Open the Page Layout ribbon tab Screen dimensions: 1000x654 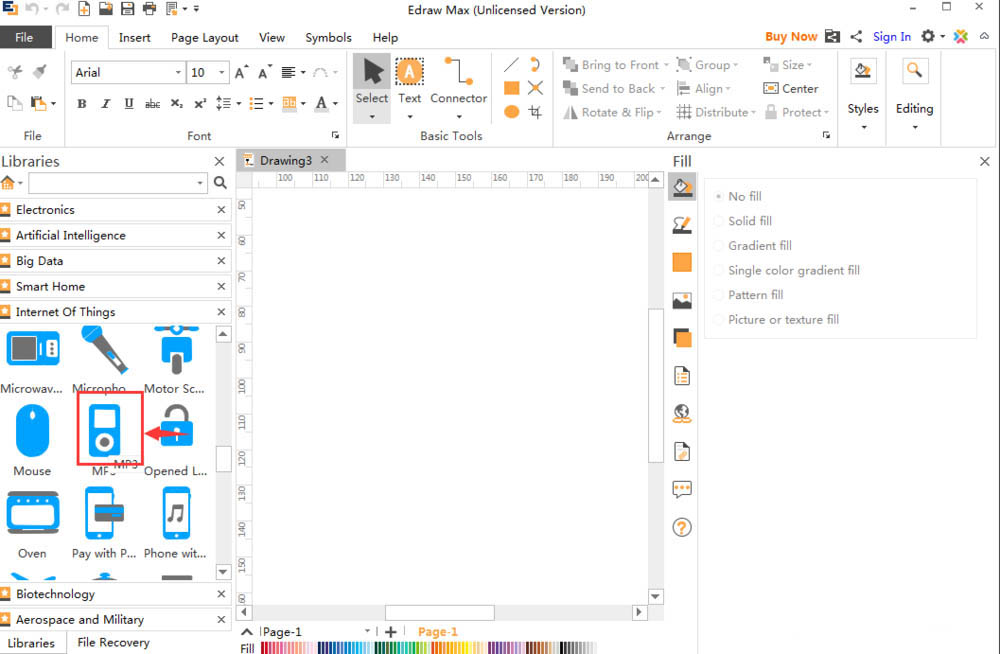coord(204,38)
